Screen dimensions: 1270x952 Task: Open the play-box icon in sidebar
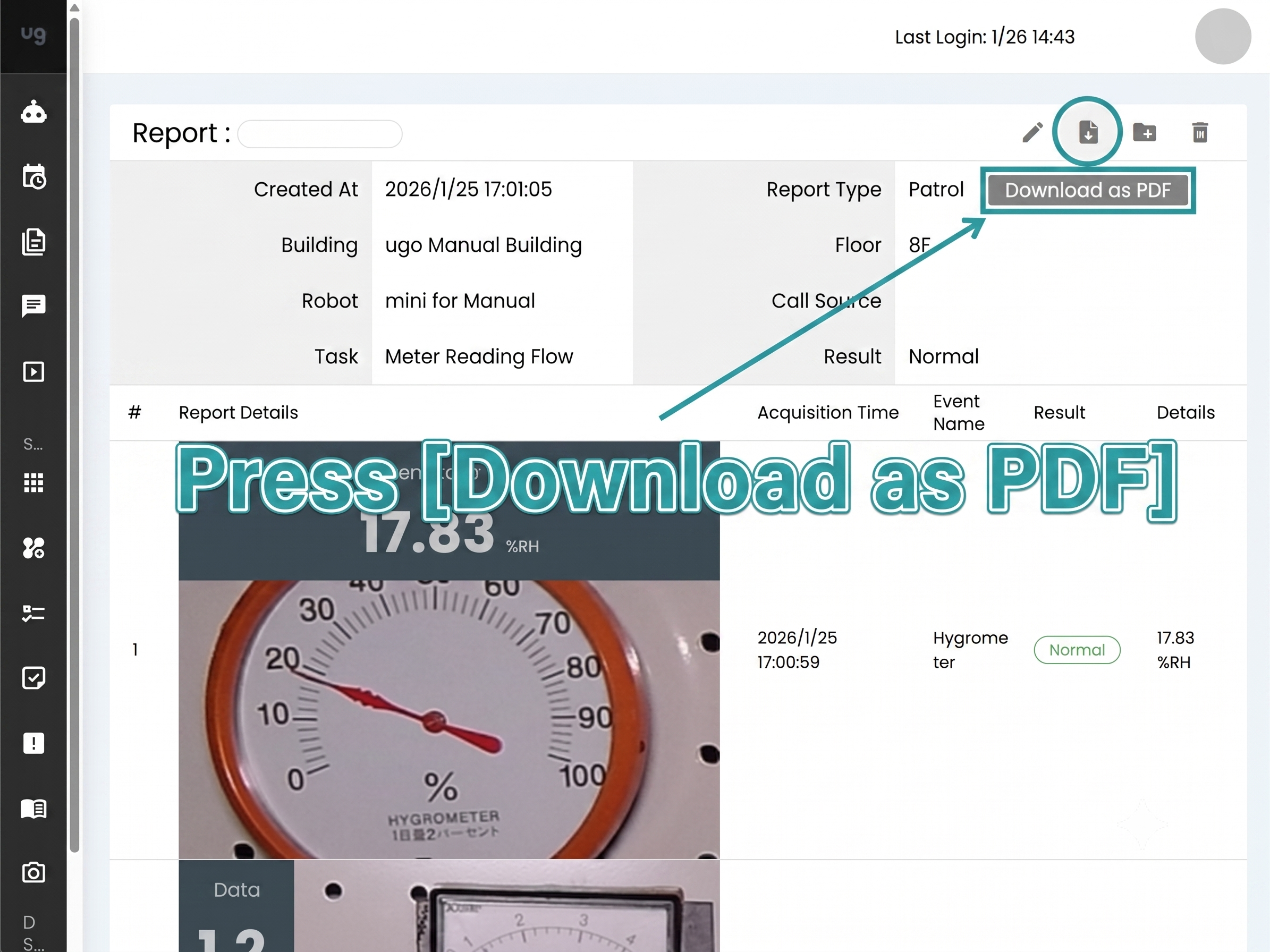coord(33,372)
